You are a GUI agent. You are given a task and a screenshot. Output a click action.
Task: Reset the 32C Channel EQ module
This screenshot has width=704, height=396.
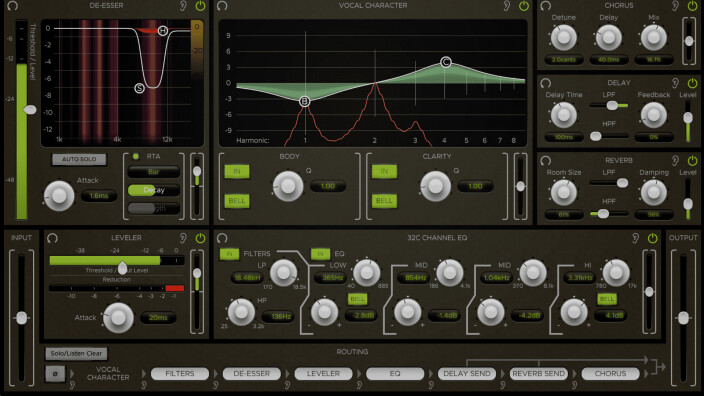point(222,238)
